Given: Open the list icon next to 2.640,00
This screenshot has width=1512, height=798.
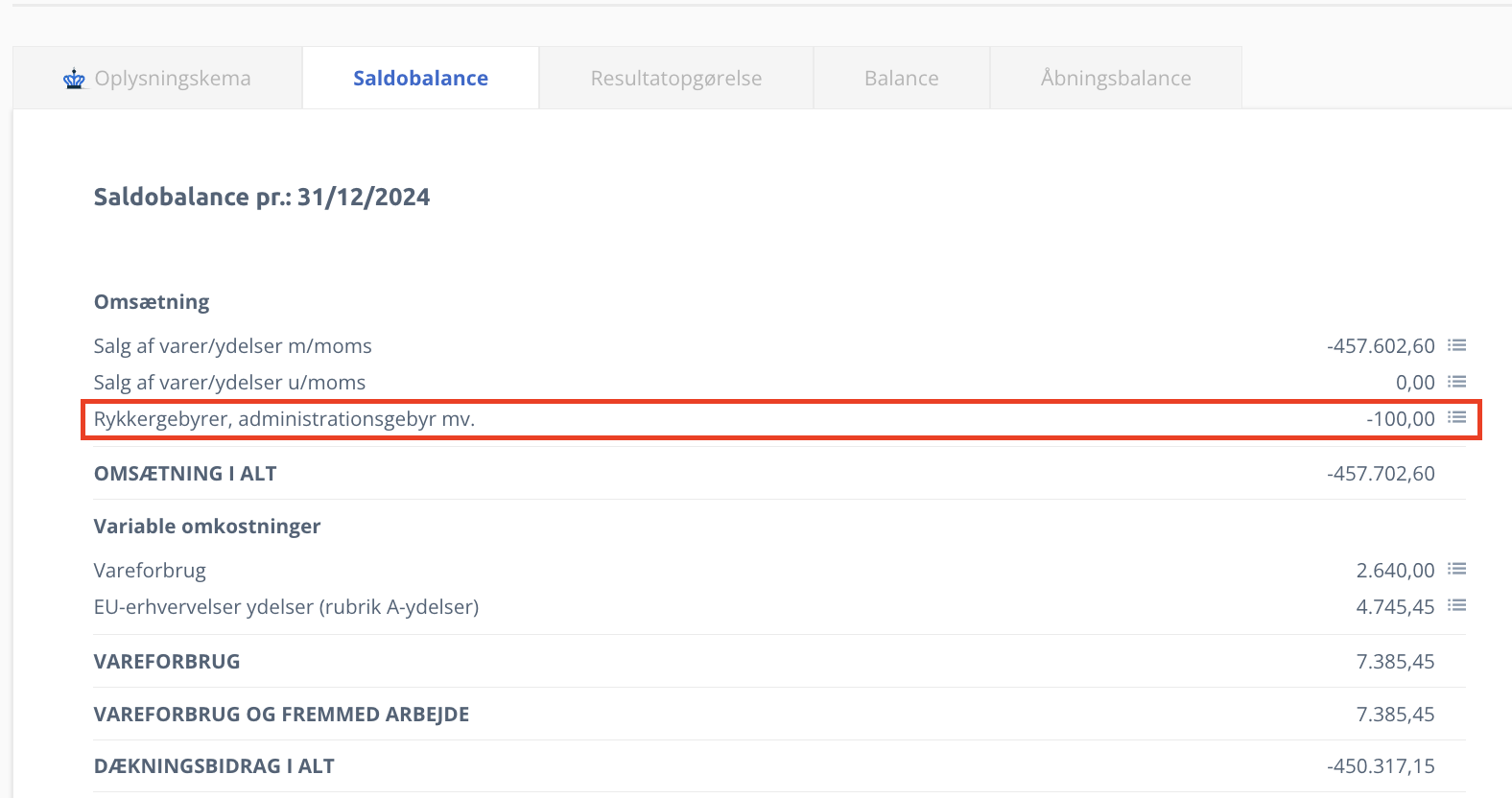Looking at the screenshot, I should tap(1456, 570).
